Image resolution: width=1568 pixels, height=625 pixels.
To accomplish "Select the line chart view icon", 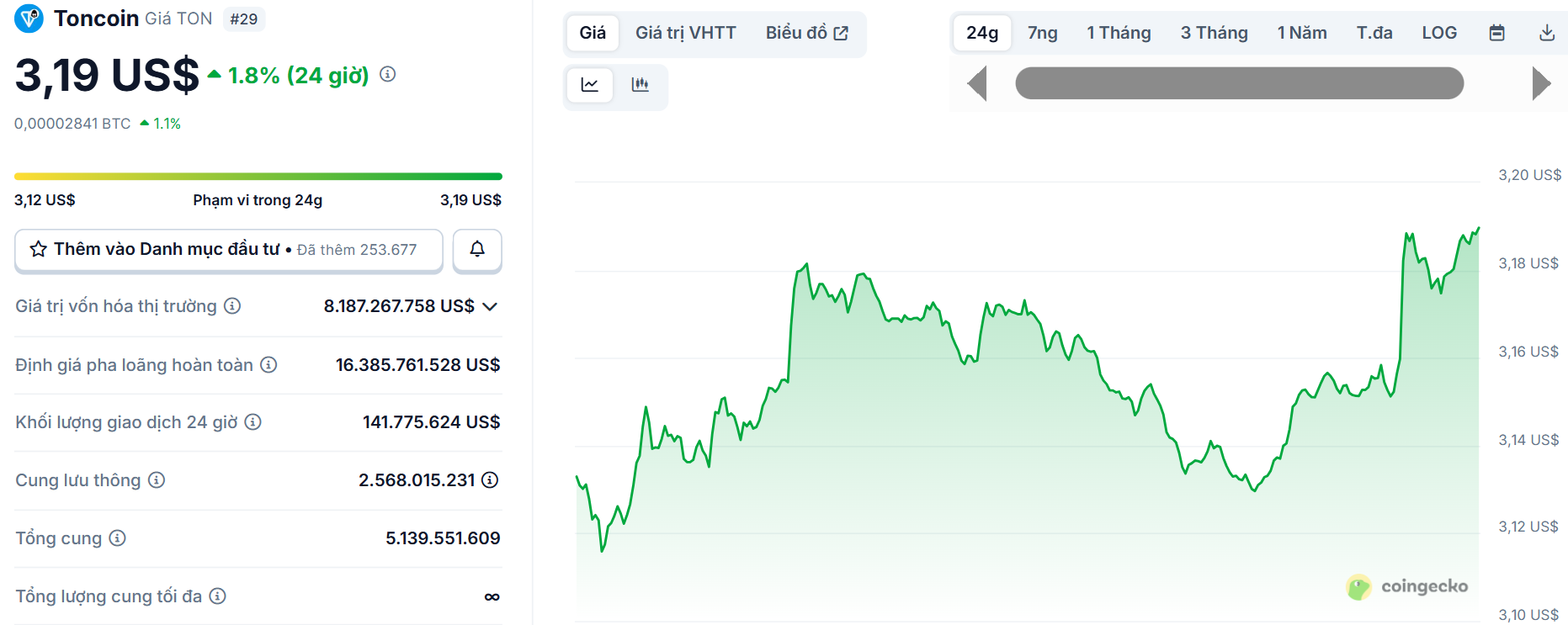I will (x=590, y=86).
